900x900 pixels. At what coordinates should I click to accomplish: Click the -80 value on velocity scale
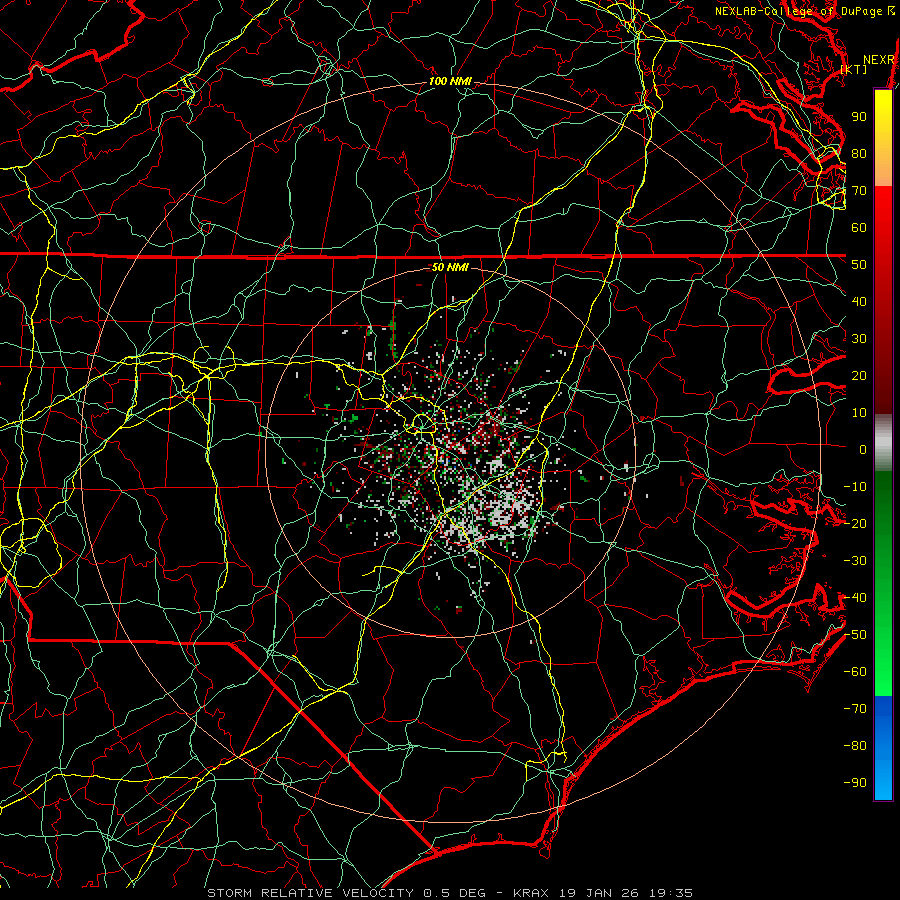(x=855, y=746)
